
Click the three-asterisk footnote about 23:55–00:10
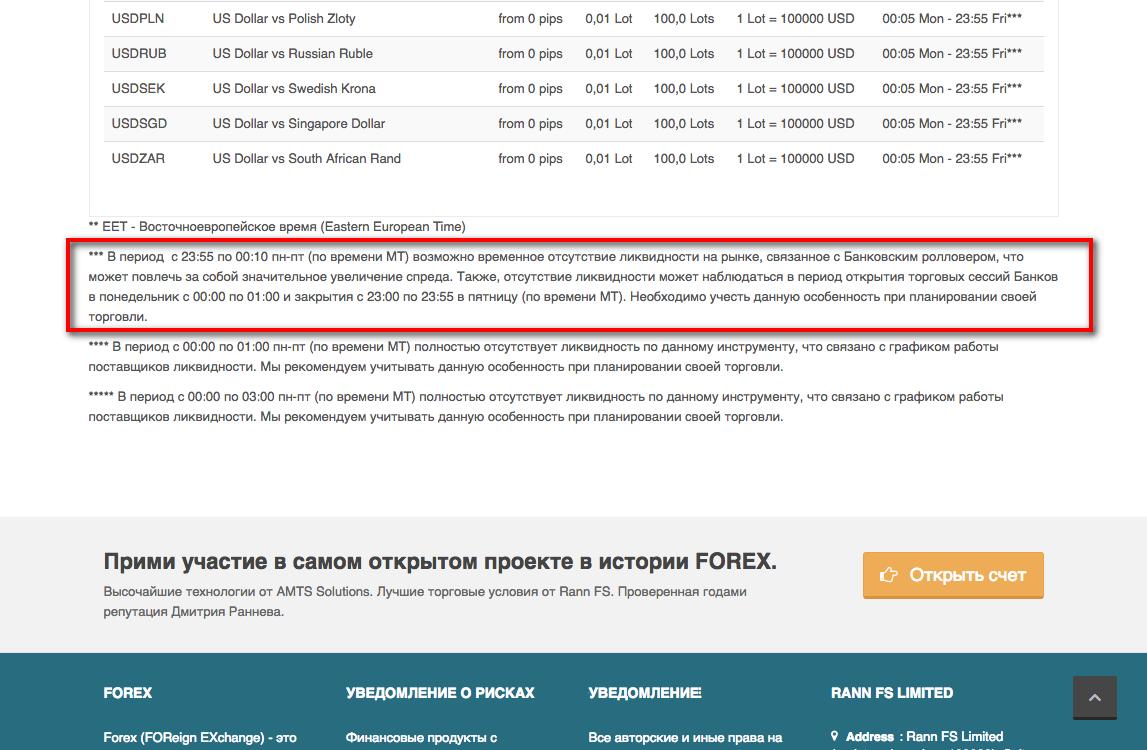pos(574,287)
